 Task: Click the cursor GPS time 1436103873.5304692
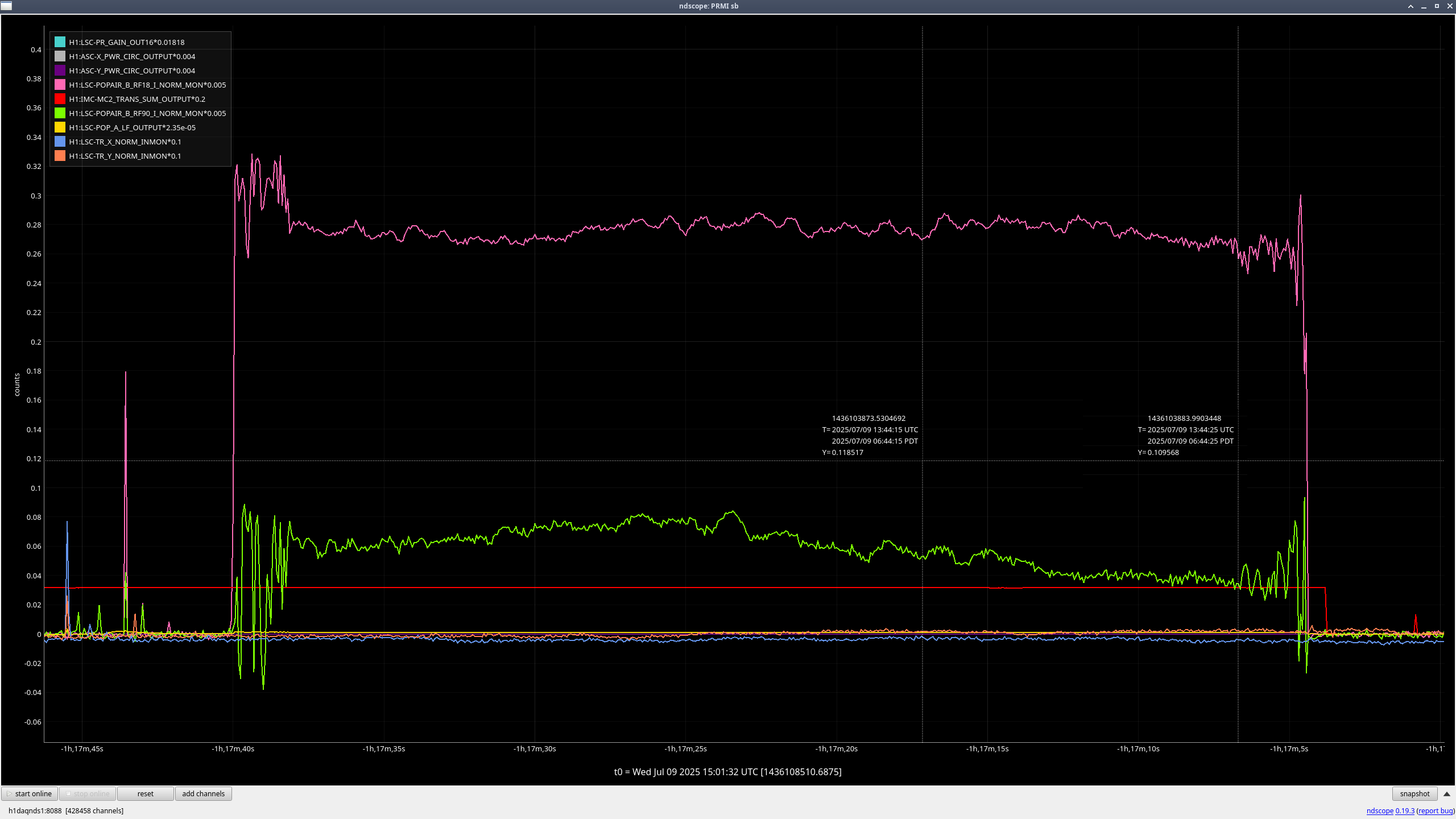[868, 418]
